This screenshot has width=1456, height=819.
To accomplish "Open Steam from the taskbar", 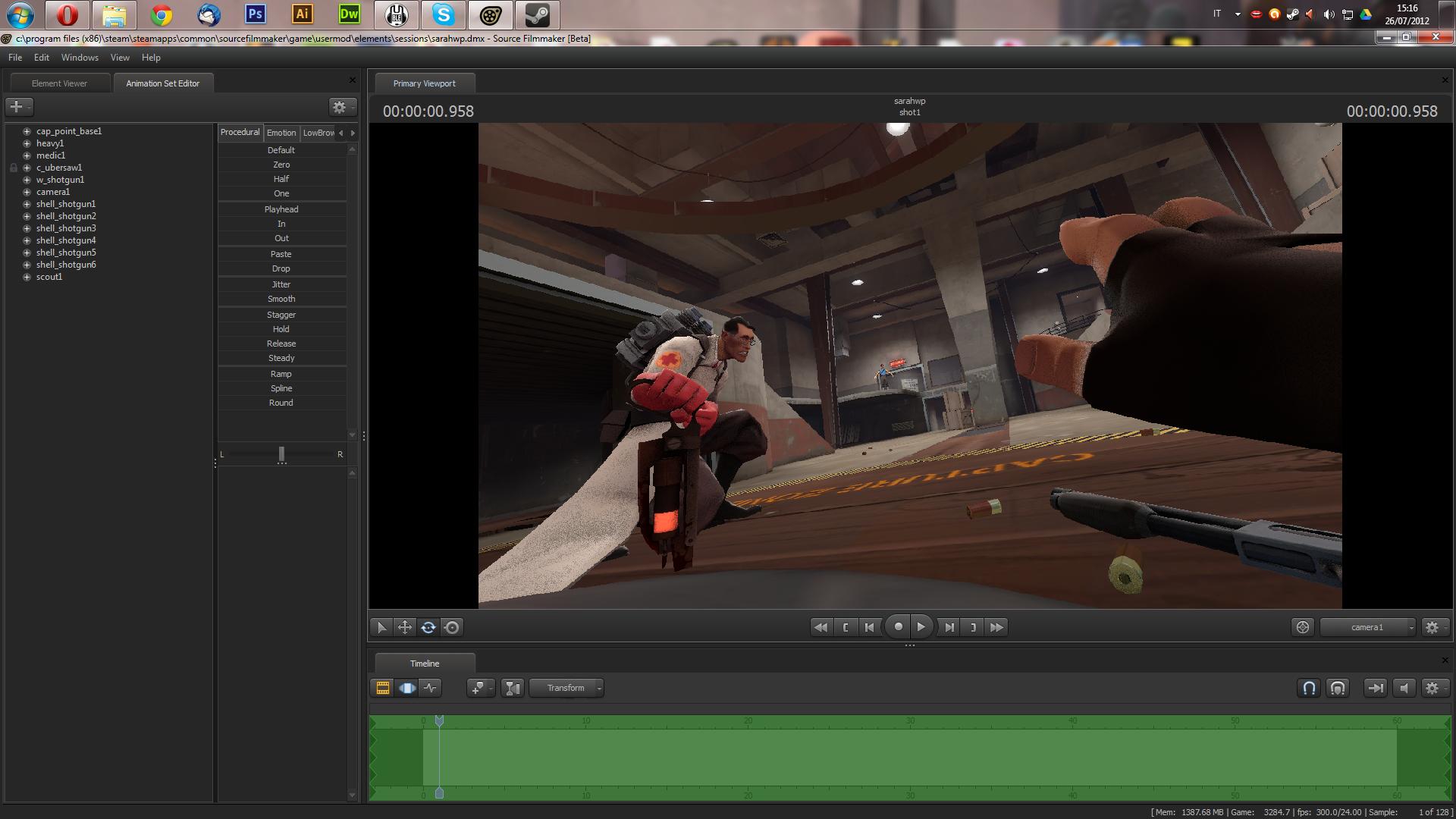I will click(538, 14).
